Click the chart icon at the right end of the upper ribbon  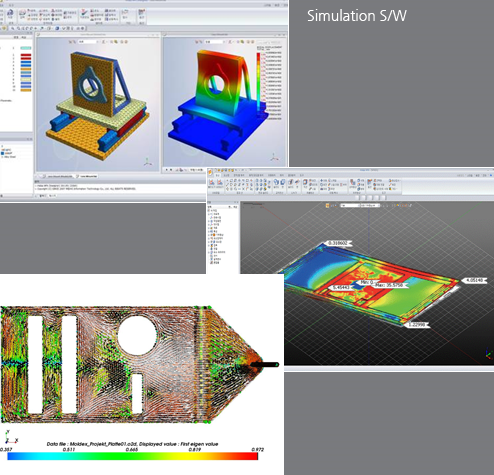pos(142,12)
